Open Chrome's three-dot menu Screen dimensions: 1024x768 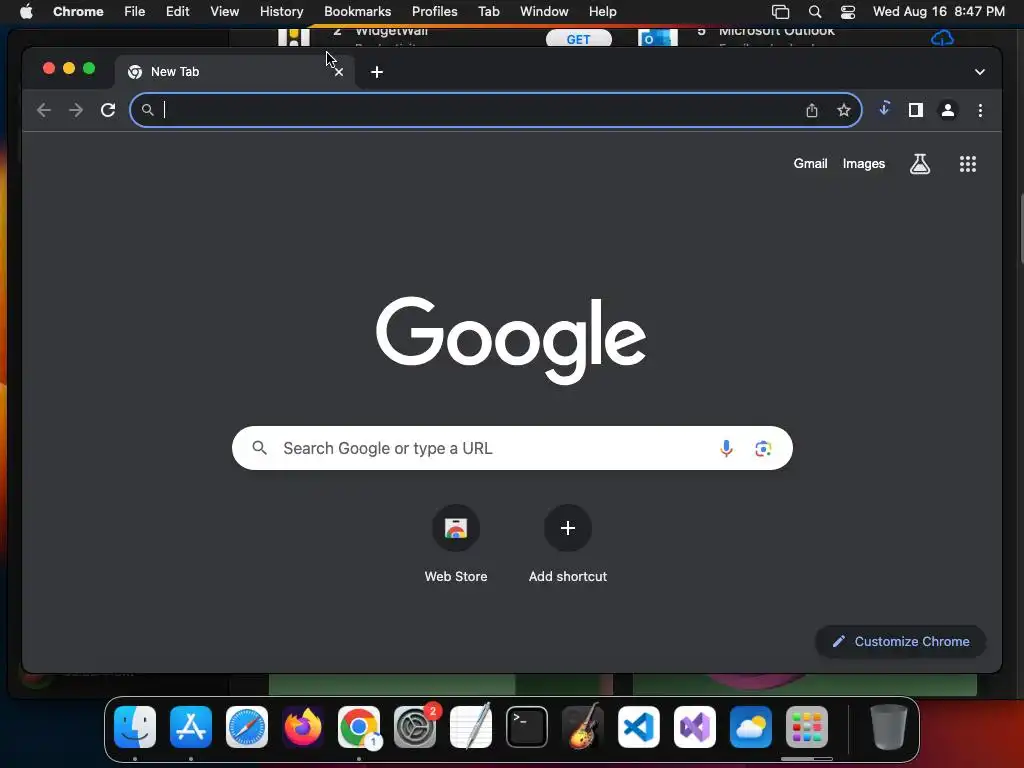(x=980, y=110)
